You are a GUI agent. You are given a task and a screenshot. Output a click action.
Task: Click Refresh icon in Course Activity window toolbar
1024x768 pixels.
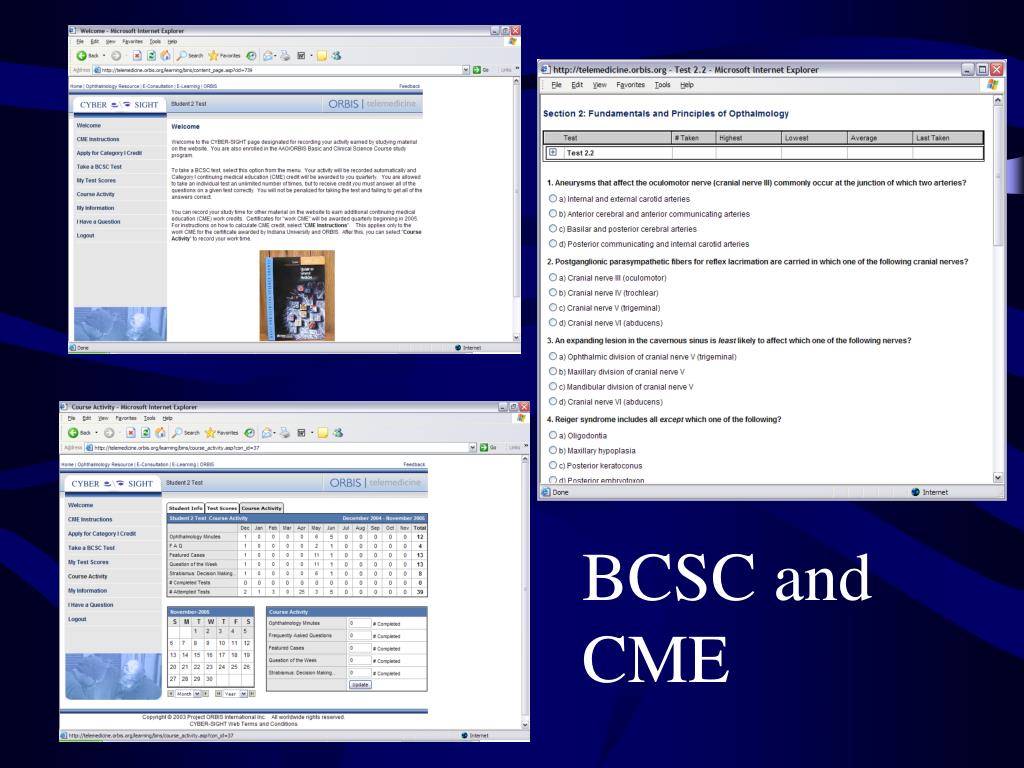146,433
